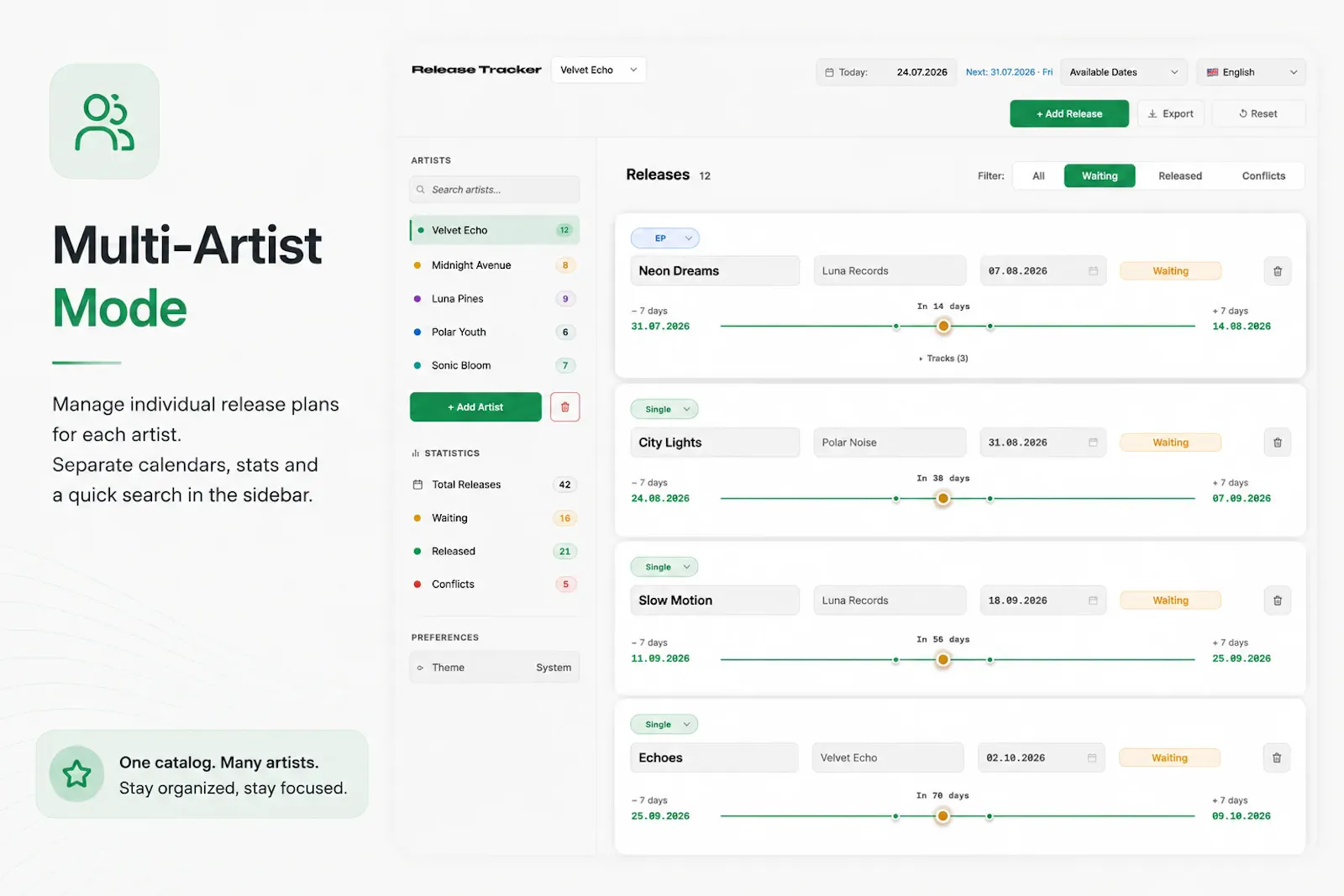Screen dimensions: 1344x896
Task: Click the Reset button
Action: 1258,114
